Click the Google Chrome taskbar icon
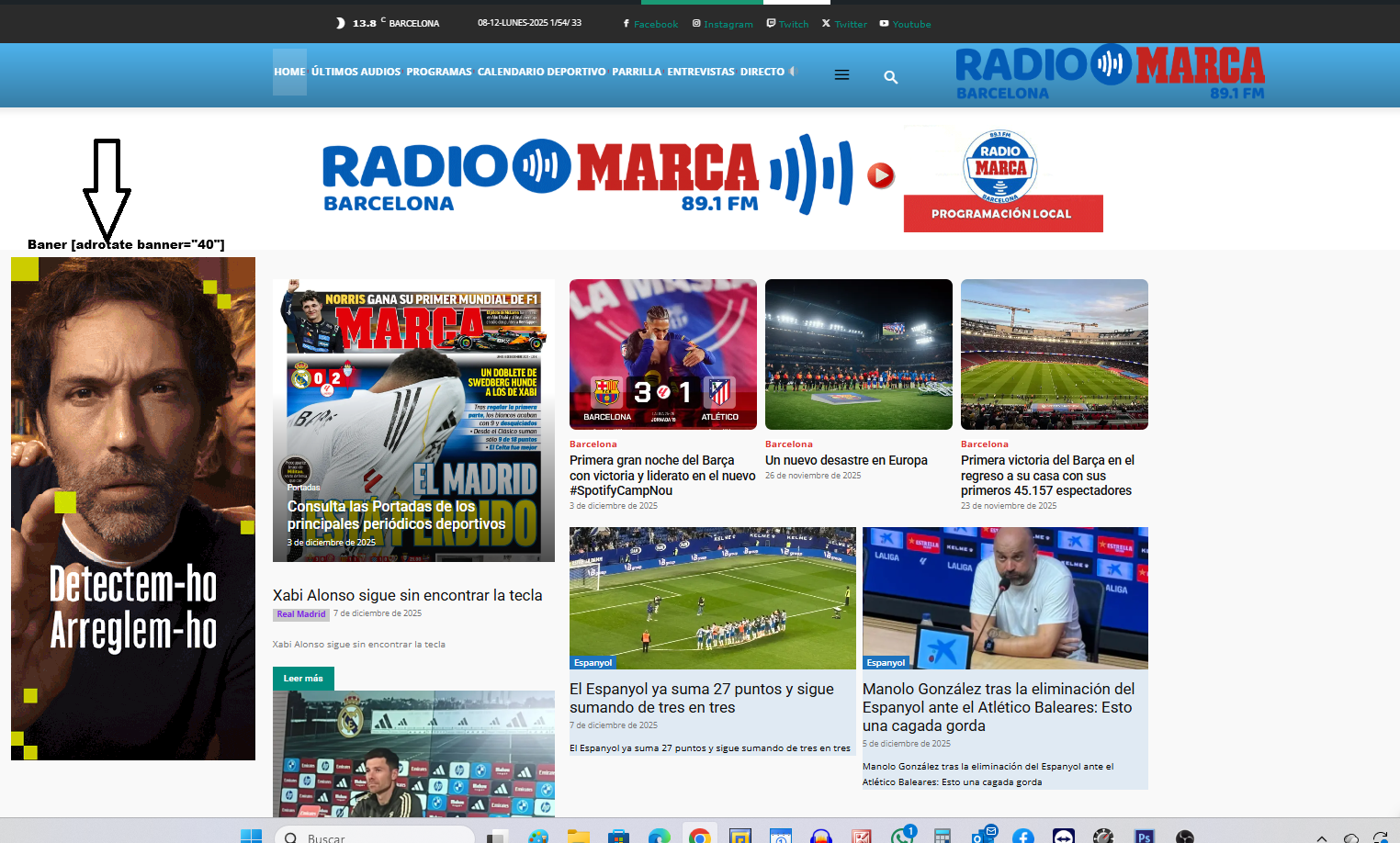 (700, 837)
